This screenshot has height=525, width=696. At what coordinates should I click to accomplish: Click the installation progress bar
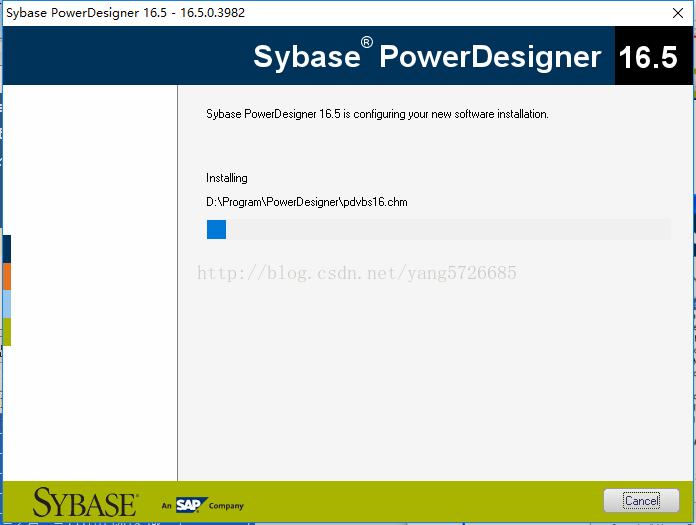click(x=439, y=229)
